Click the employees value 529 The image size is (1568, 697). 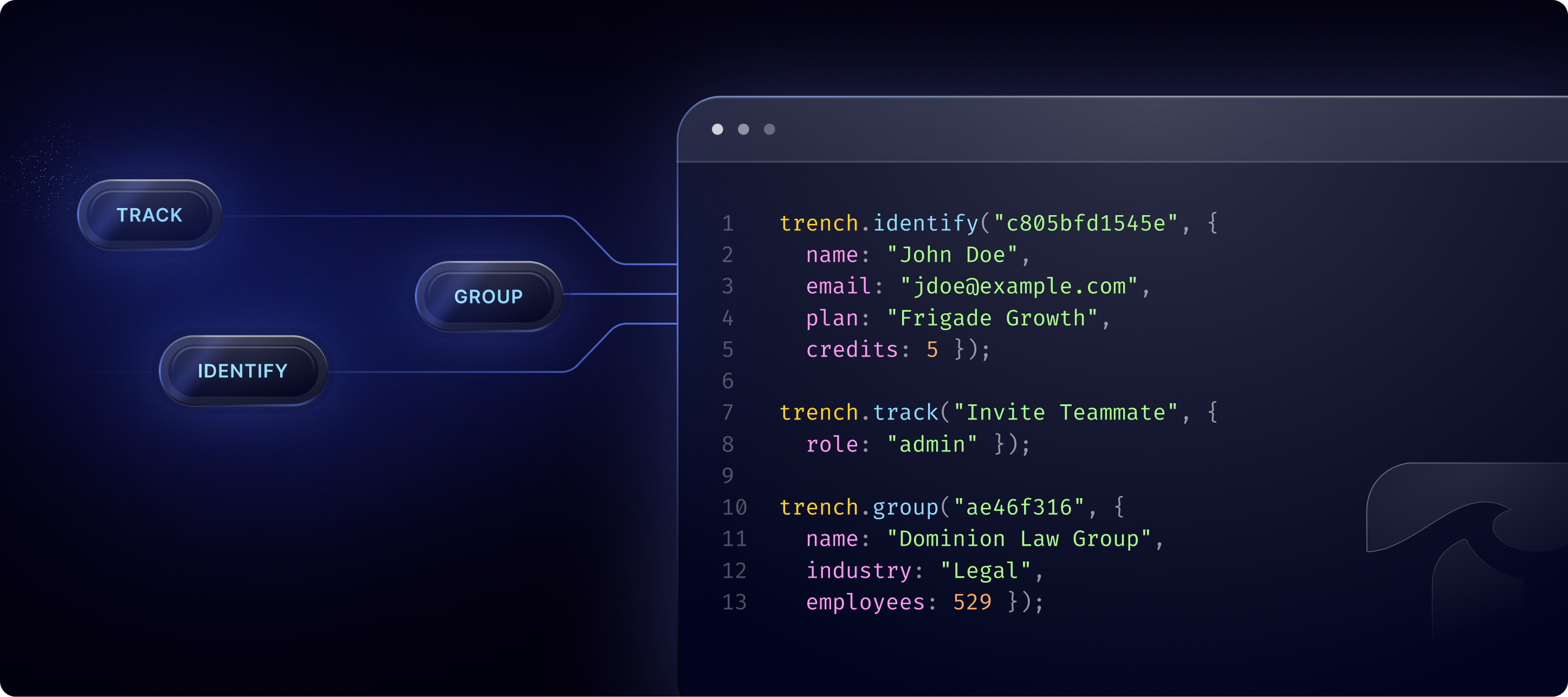(972, 602)
